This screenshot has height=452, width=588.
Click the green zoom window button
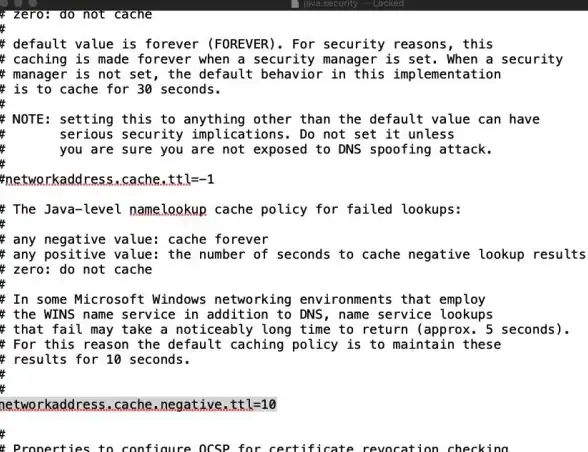33,3
